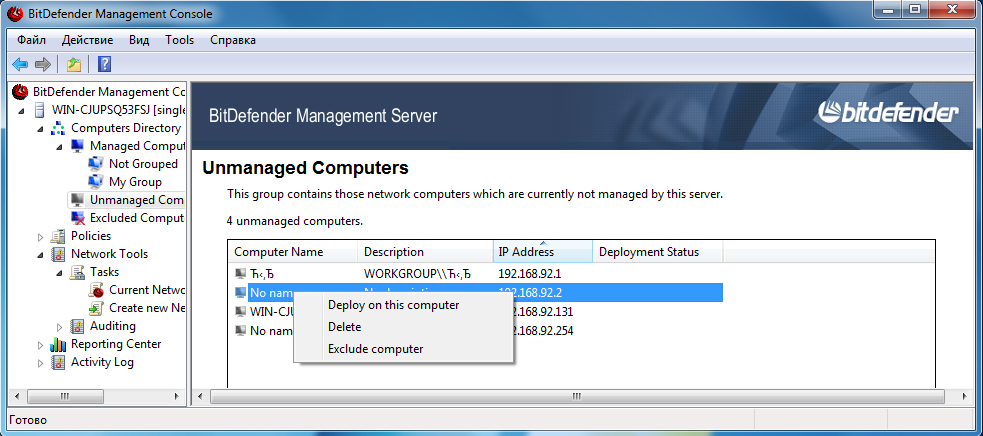
Task: Click the monitor icon of WIN-CJU row
Action: [x=240, y=311]
